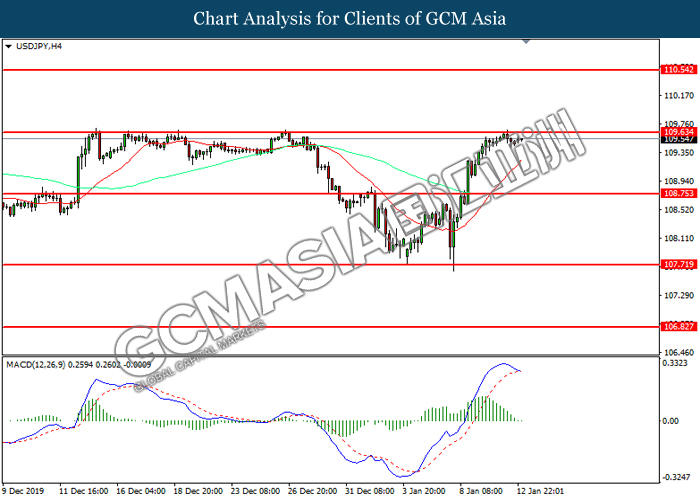The height and width of the screenshot is (500, 700).
Task: Select the 106.827 red price label
Action: (x=679, y=326)
